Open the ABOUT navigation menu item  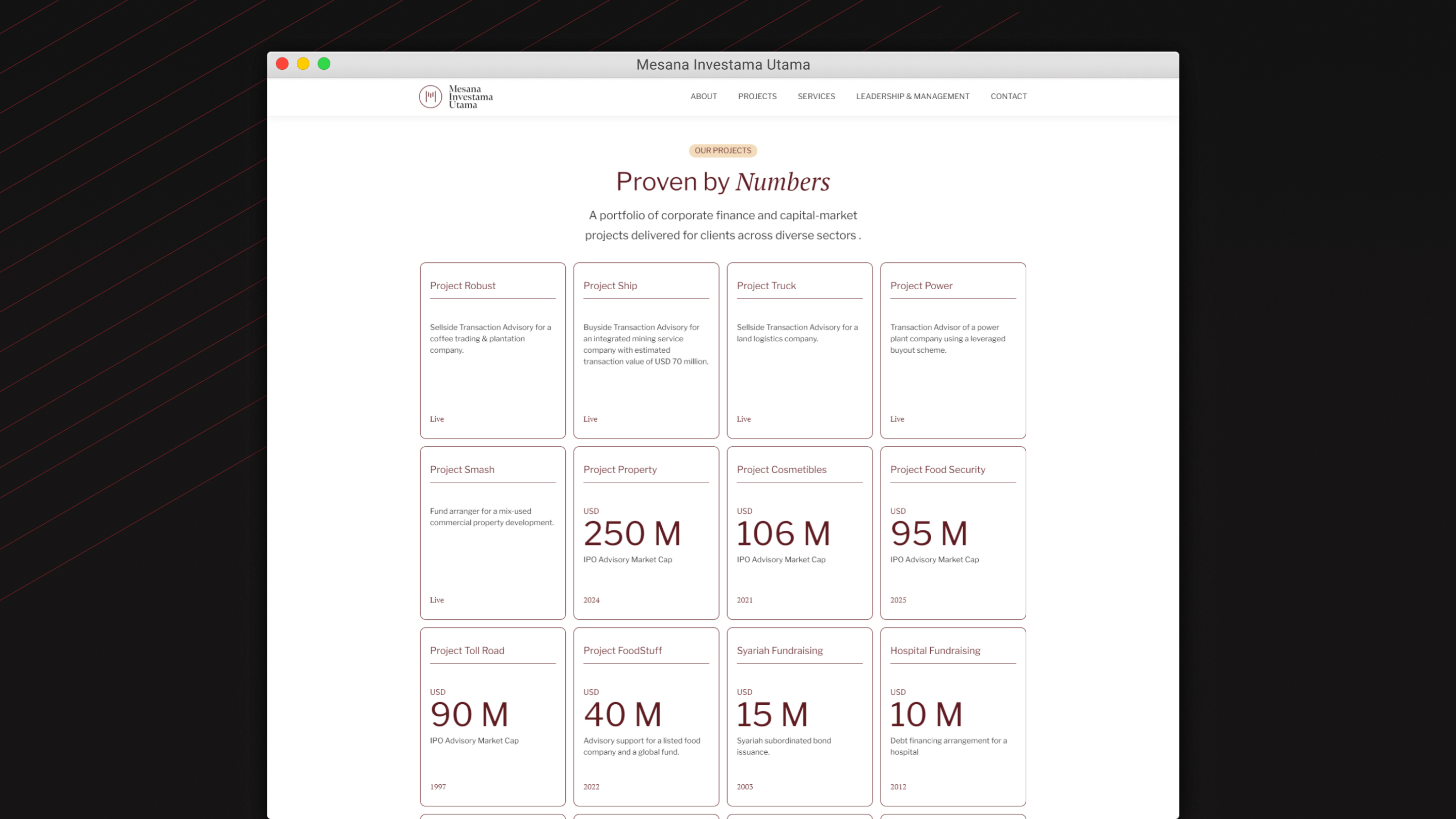pyautogui.click(x=703, y=97)
